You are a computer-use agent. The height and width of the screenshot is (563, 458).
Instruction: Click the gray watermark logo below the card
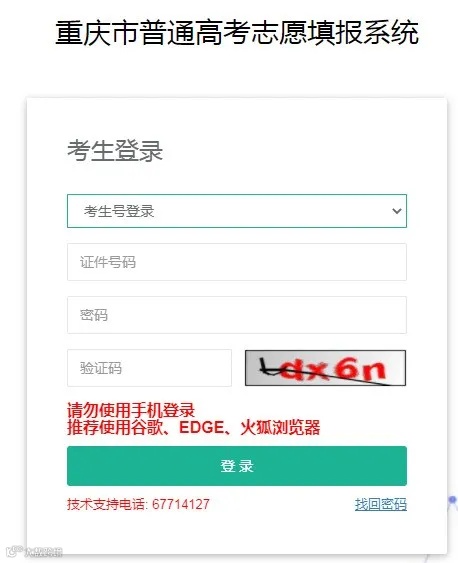(x=34, y=551)
